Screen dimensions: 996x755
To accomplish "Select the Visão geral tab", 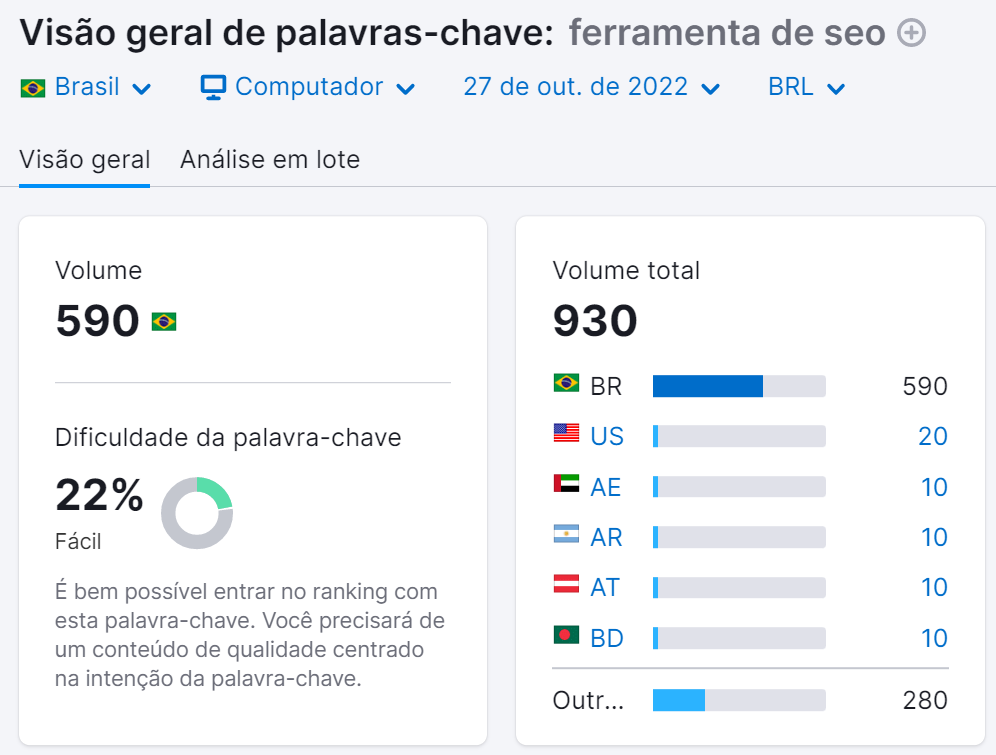I will pyautogui.click(x=84, y=159).
